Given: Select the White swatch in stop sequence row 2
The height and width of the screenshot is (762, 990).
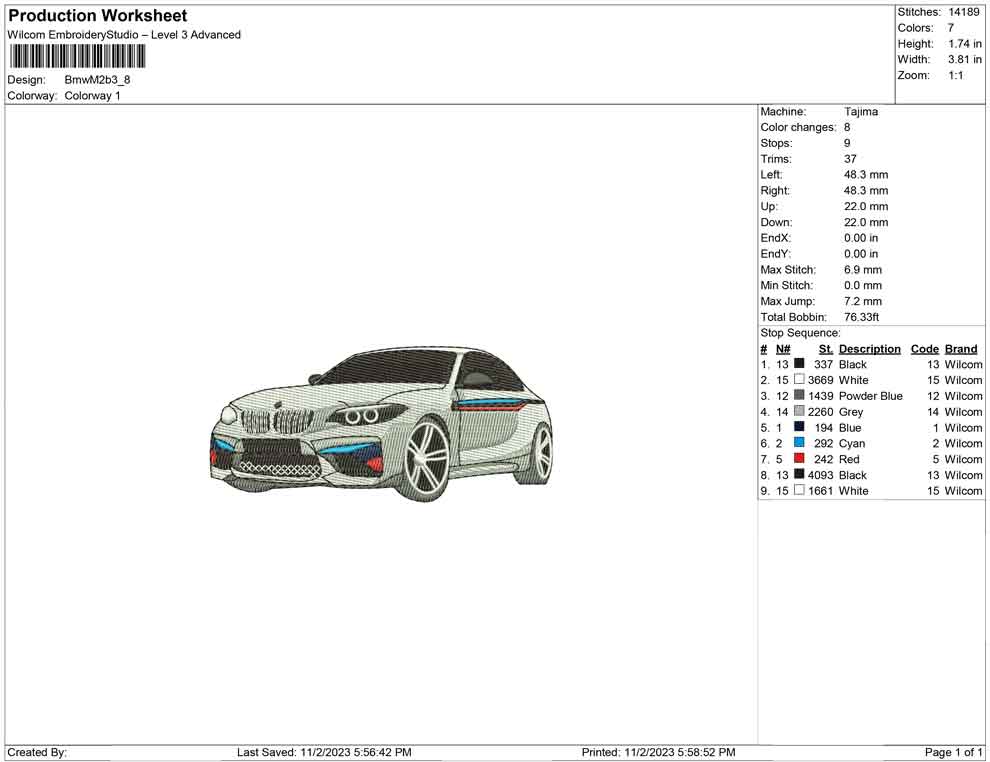Looking at the screenshot, I should click(799, 380).
